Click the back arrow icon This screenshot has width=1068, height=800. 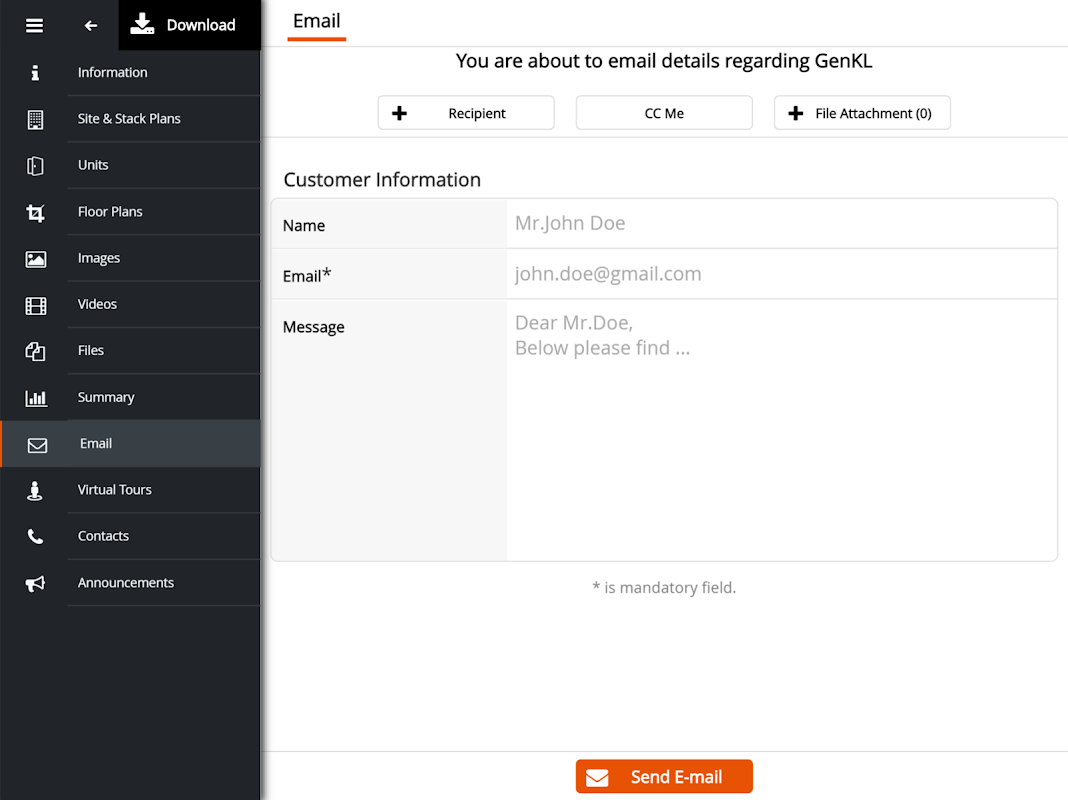pyautogui.click(x=91, y=25)
